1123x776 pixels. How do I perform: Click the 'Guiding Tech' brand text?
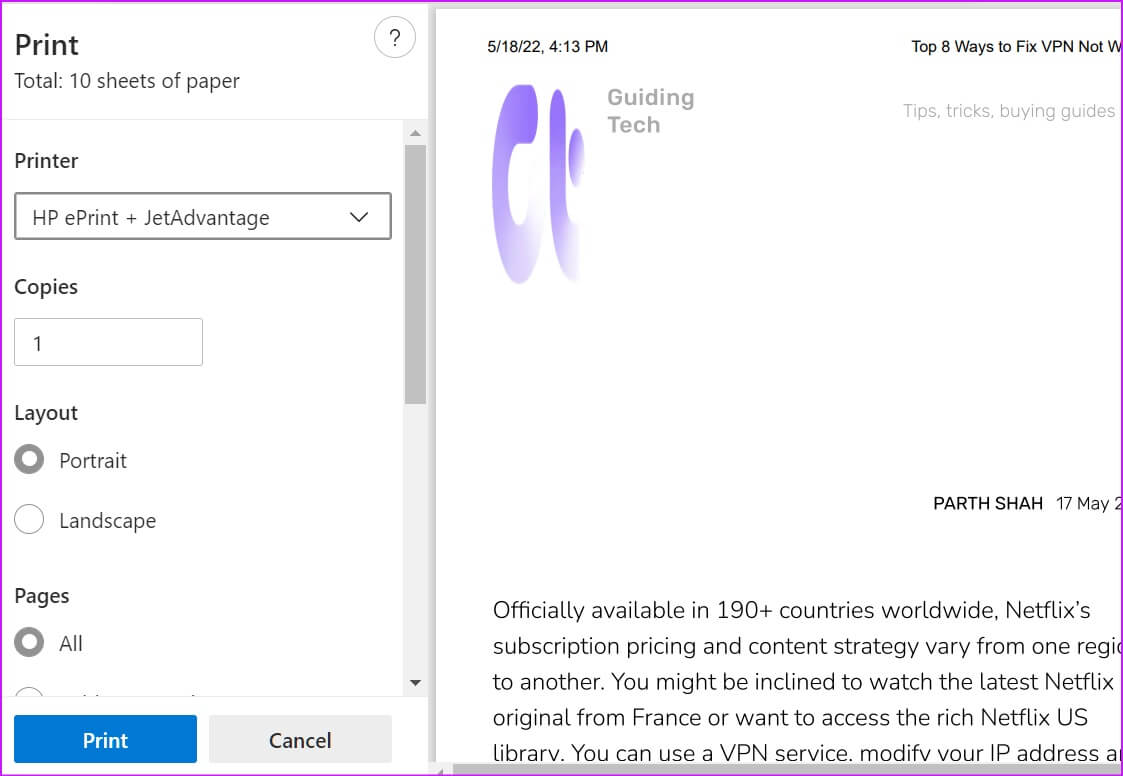click(x=650, y=111)
